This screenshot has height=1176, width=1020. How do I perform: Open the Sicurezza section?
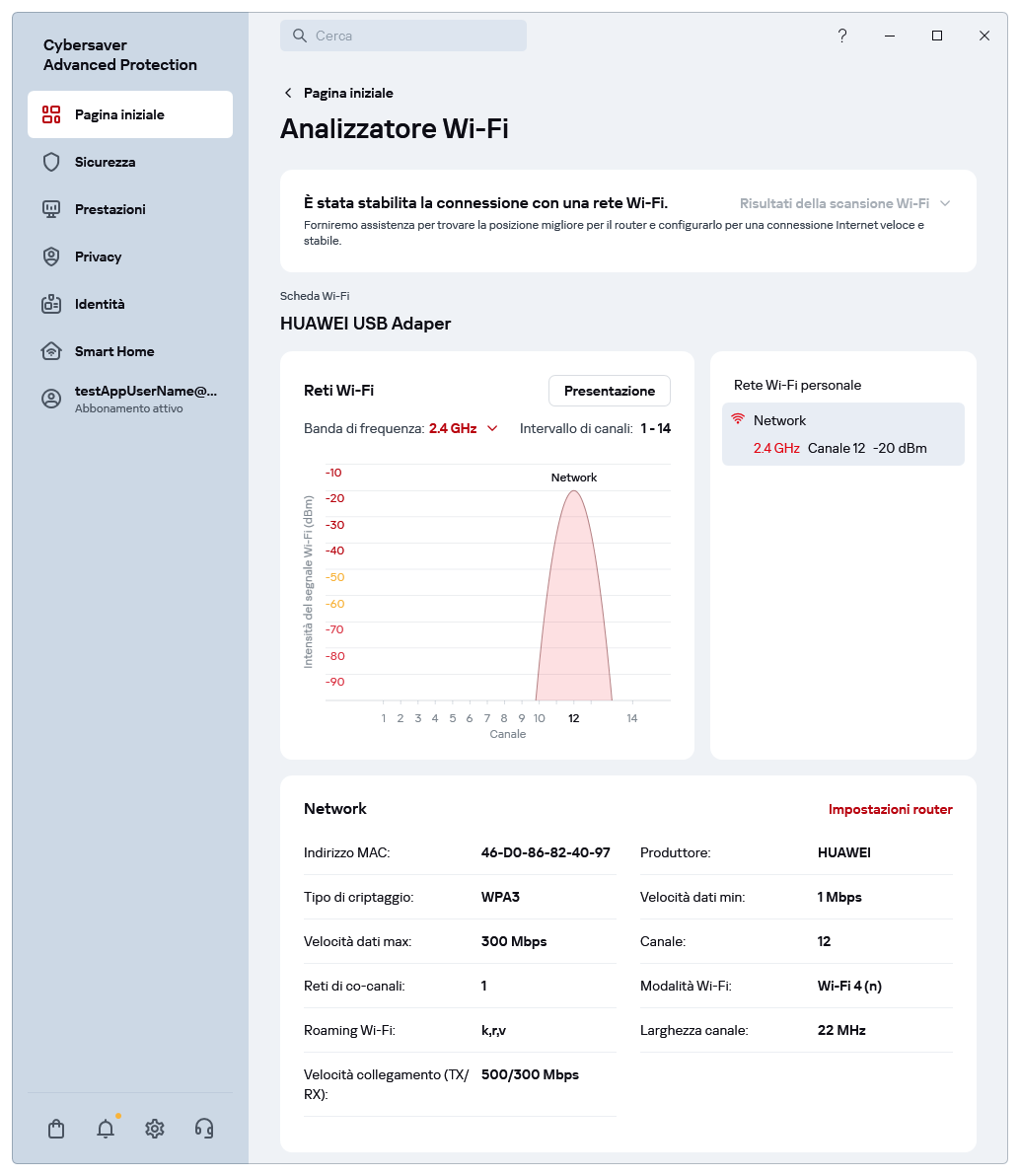(x=103, y=162)
